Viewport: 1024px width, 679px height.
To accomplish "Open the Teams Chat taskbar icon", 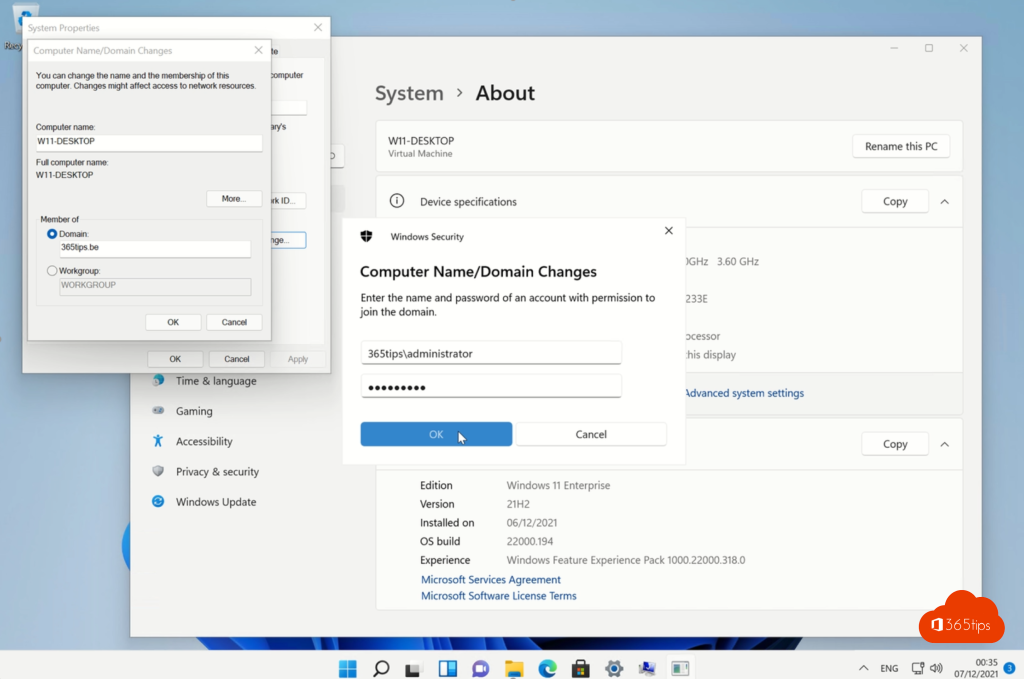I will 481,669.
